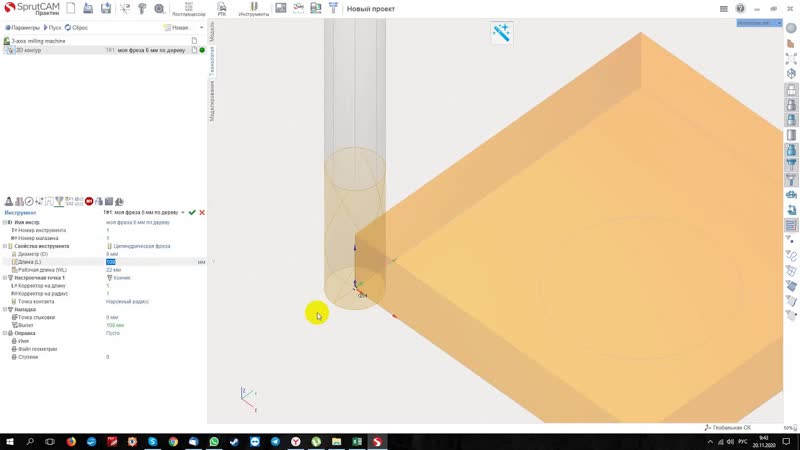Collapse the Свойства инструмента group
Image resolution: width=800 pixels, height=450 pixels.
tap(6, 246)
